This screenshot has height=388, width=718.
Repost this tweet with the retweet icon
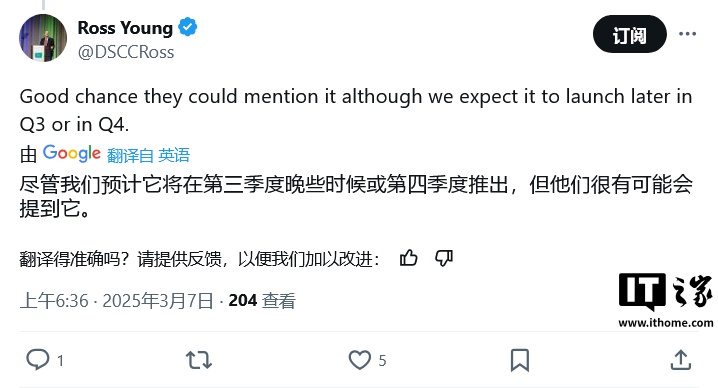pyautogui.click(x=199, y=360)
